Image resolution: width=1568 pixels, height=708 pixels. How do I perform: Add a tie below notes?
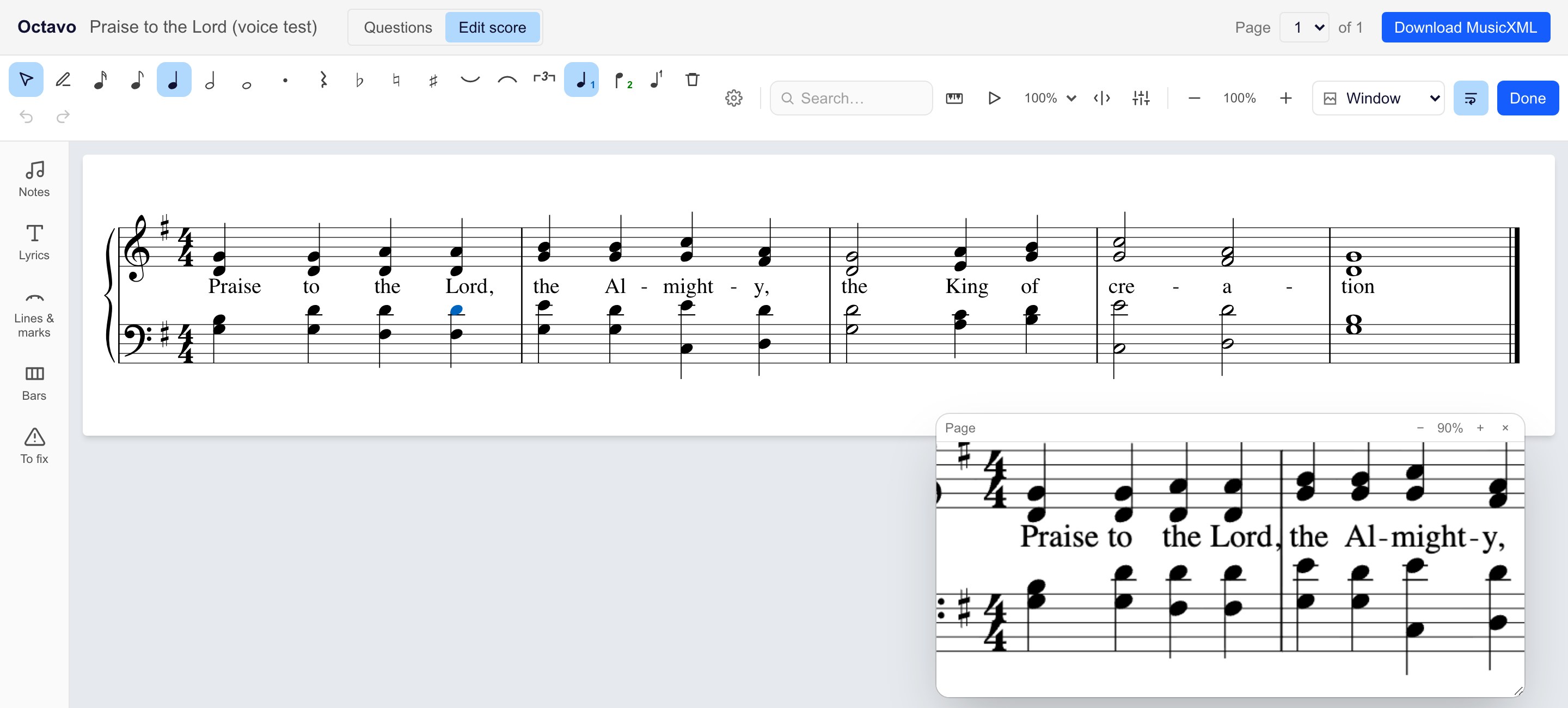(x=470, y=80)
